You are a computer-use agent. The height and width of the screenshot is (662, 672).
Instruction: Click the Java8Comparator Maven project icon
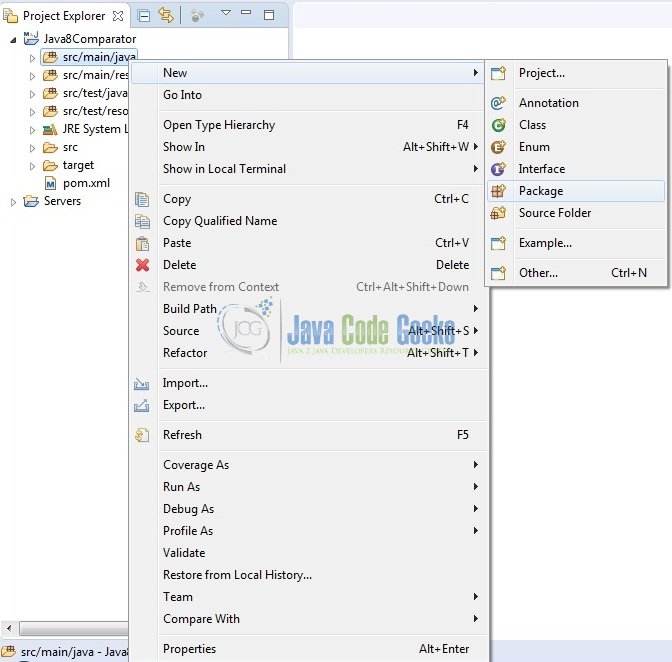(31, 39)
